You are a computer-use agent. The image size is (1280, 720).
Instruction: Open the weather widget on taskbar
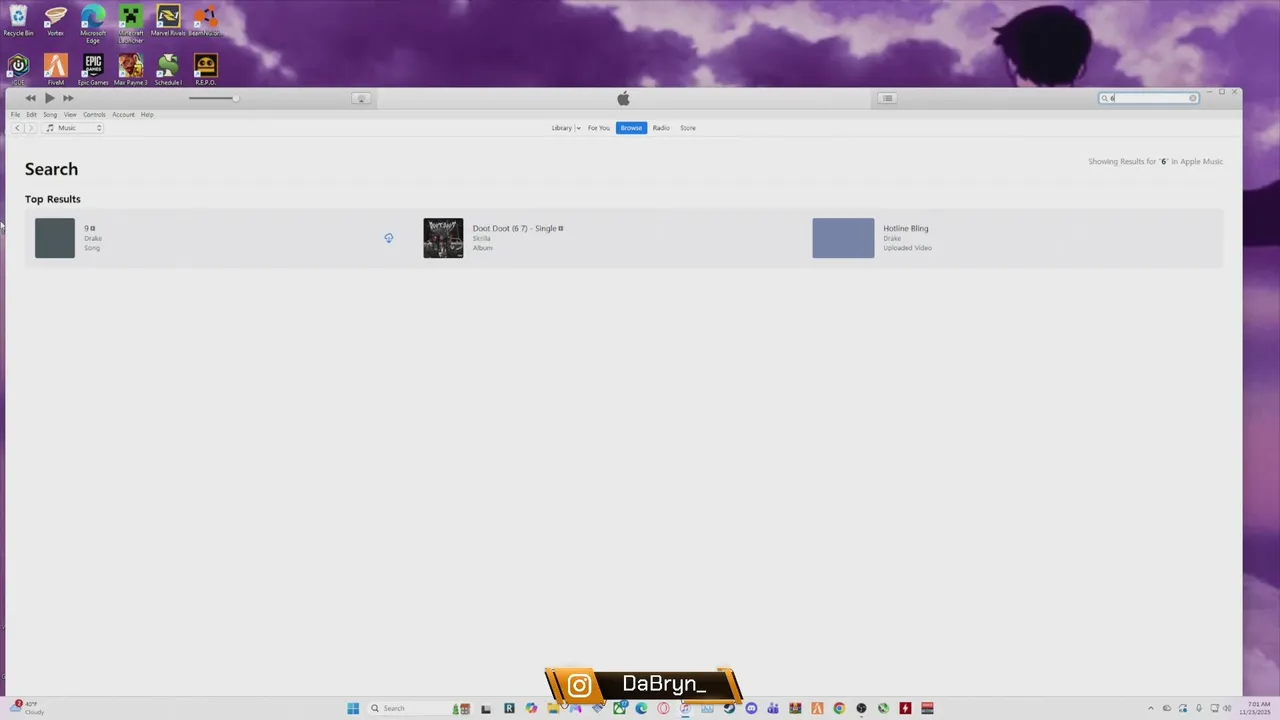(27, 708)
